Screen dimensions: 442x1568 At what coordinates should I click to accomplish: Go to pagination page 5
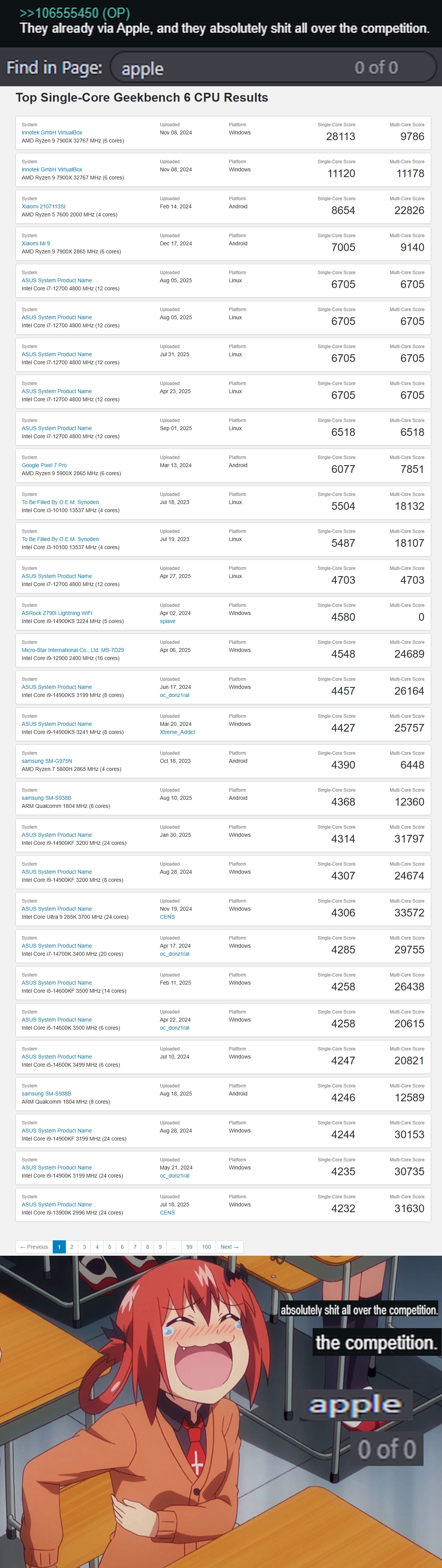(110, 1247)
